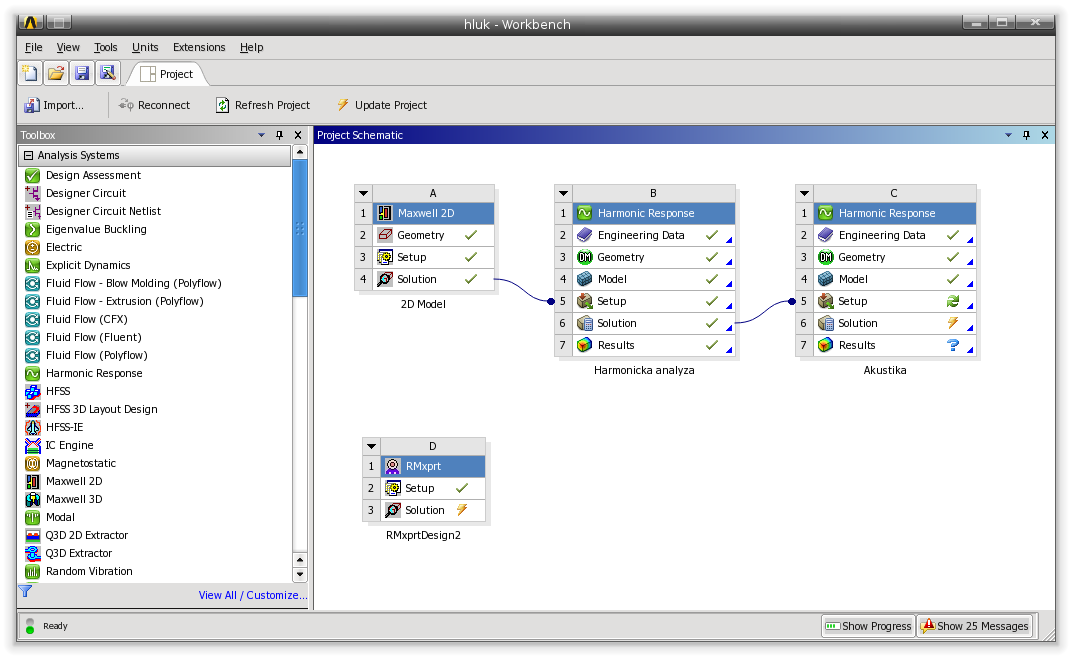Click the Toolbox vertical scrollbar thumb

(299, 228)
